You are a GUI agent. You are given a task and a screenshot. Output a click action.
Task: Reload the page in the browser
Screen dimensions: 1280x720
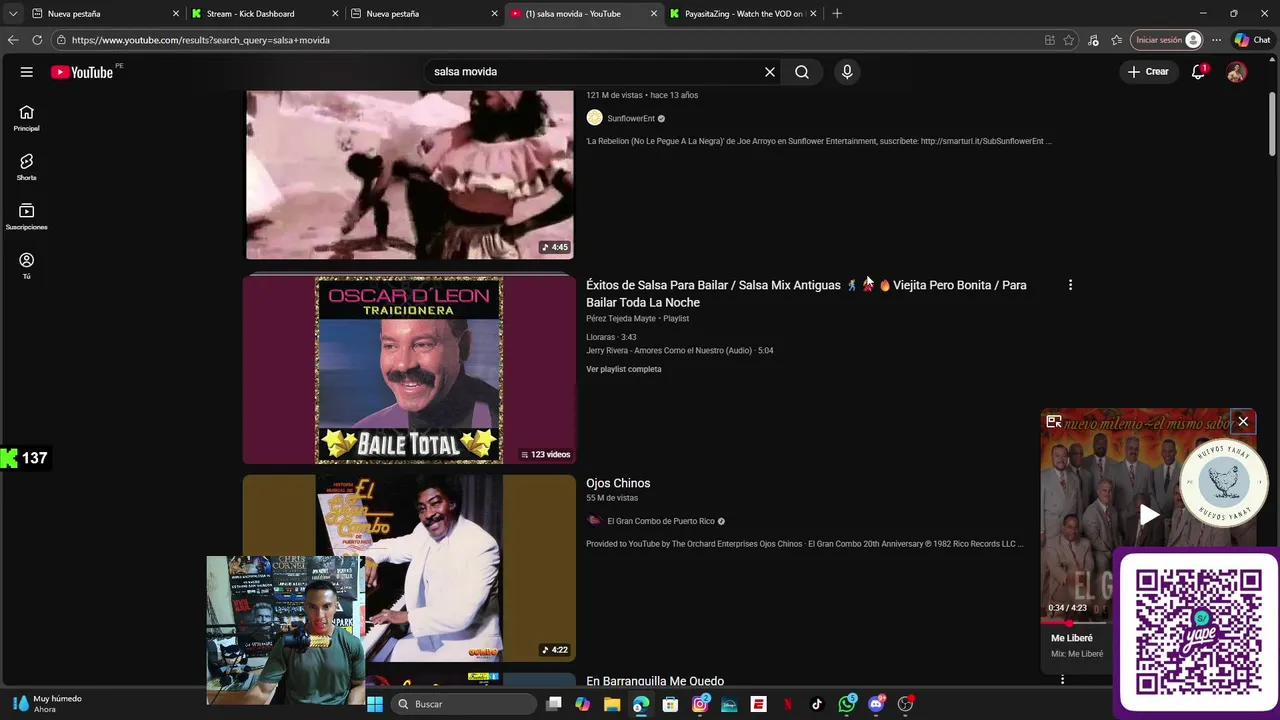[x=37, y=40]
